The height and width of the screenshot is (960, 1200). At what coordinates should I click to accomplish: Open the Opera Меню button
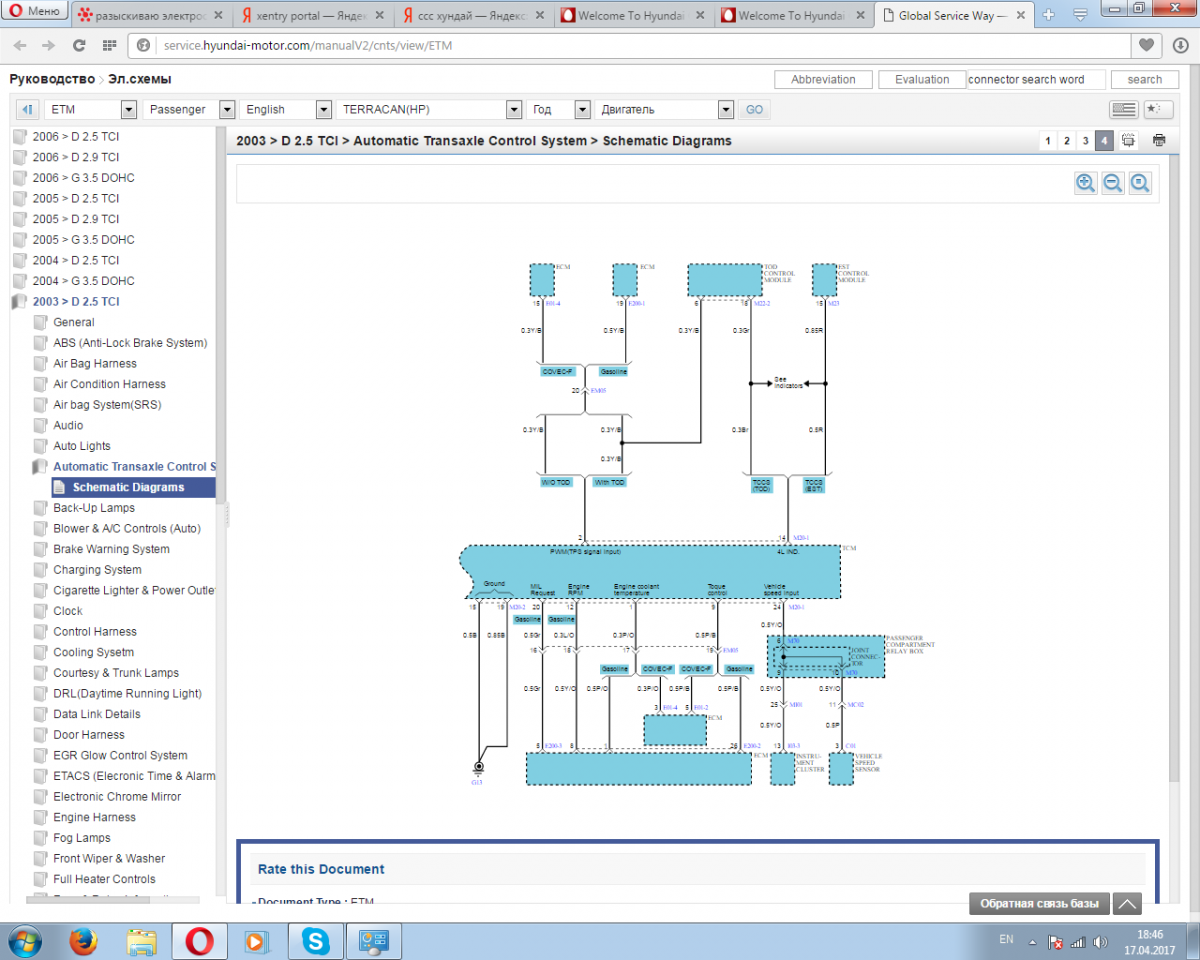(36, 12)
